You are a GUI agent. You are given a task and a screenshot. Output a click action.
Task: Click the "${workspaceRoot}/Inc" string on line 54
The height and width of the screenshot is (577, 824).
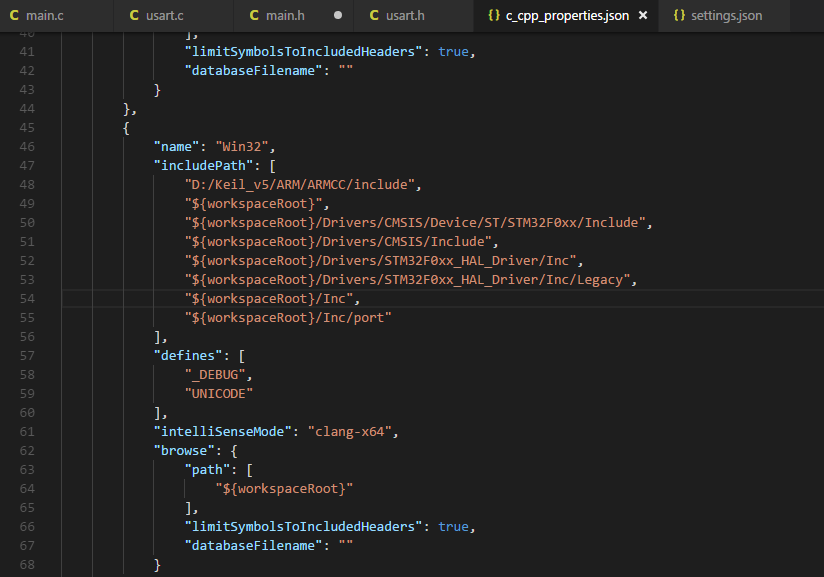click(269, 298)
